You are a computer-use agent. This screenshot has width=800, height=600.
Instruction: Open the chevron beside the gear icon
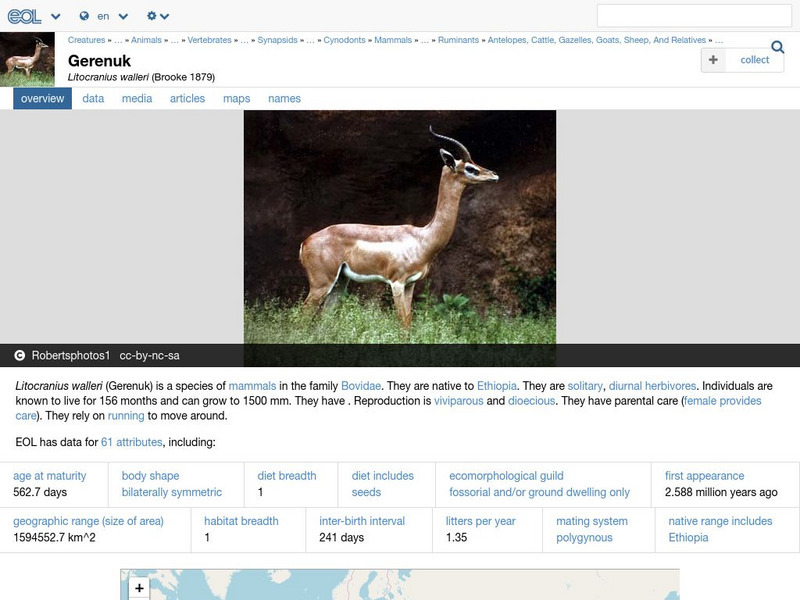pos(164,16)
